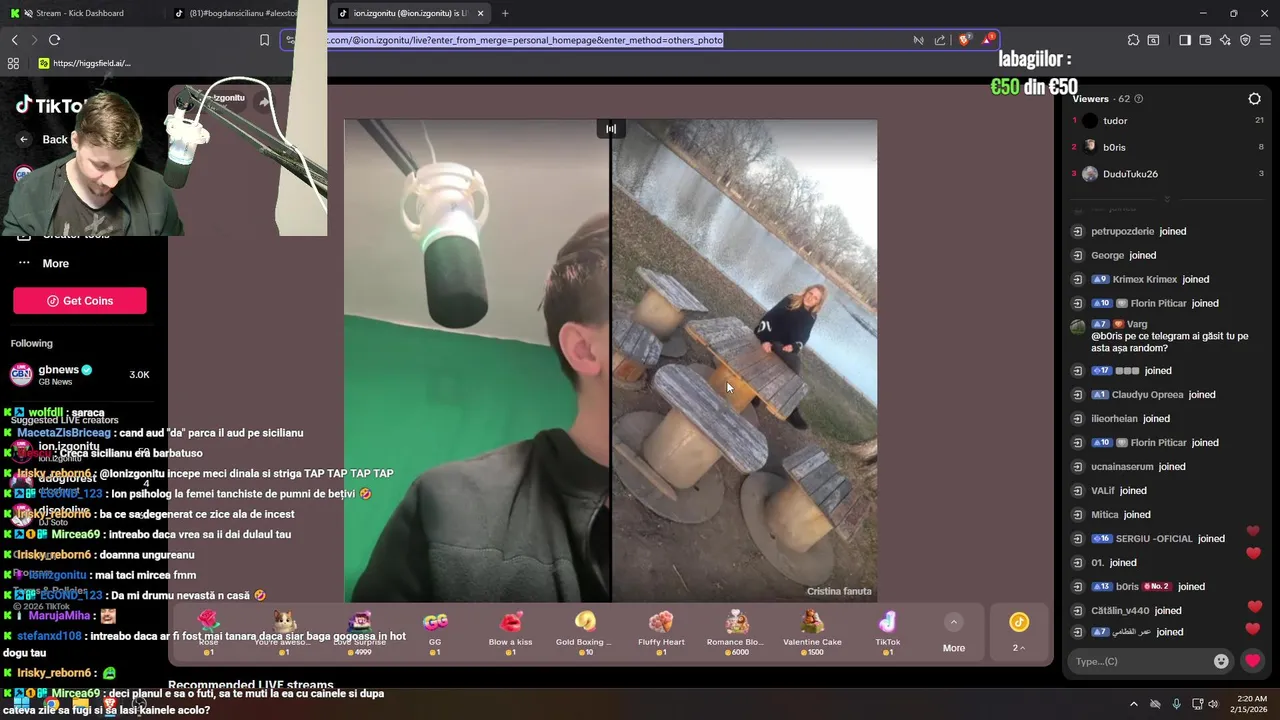
Task: Open a new browser tab
Action: [505, 13]
